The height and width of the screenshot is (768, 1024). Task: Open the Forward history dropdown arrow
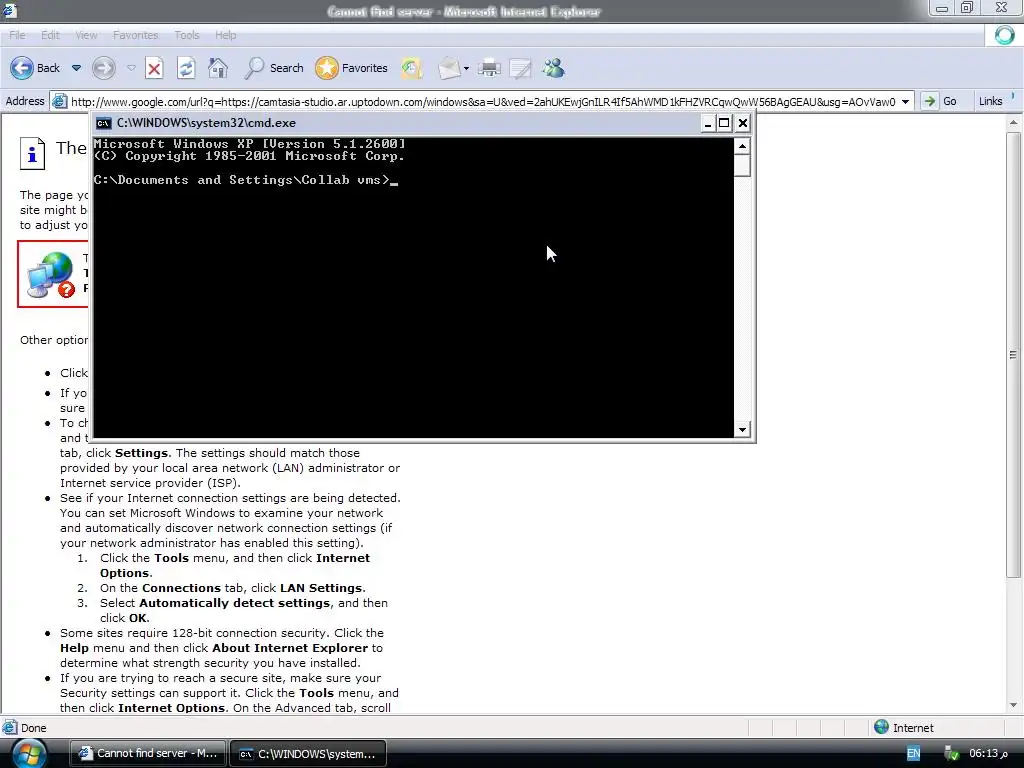[131, 68]
